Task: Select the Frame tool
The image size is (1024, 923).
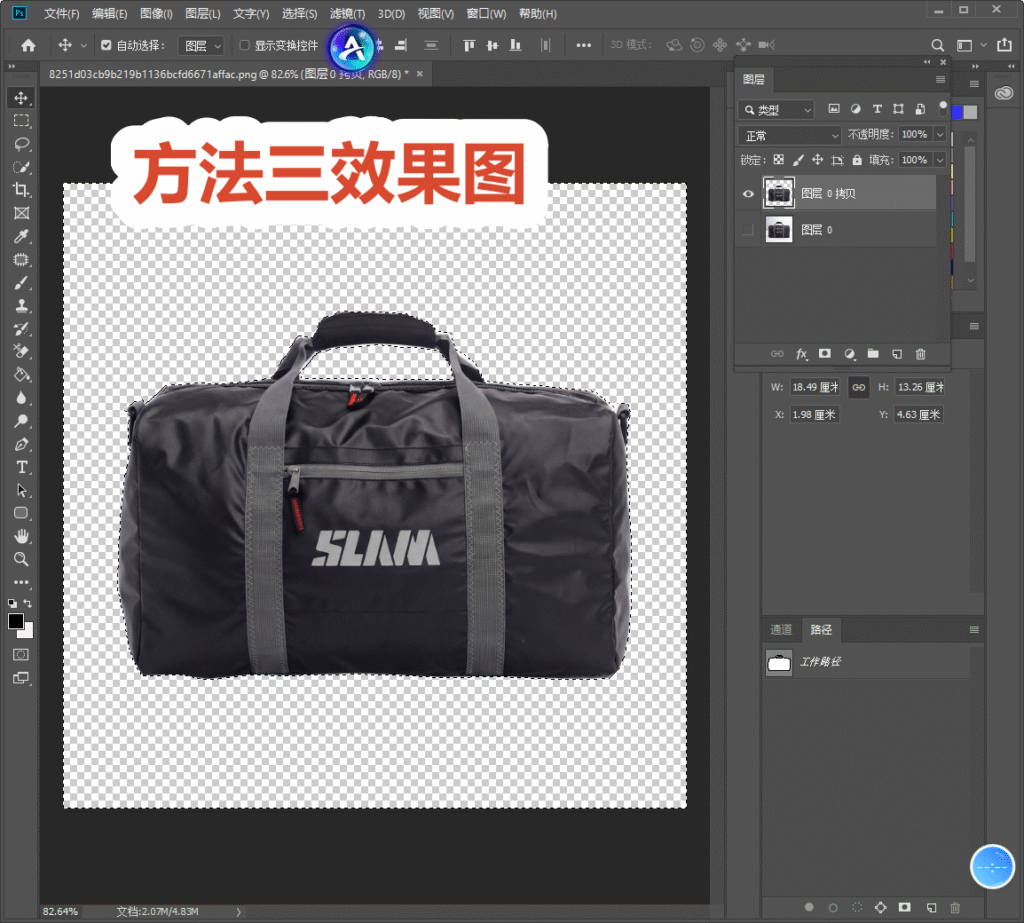Action: [21, 213]
